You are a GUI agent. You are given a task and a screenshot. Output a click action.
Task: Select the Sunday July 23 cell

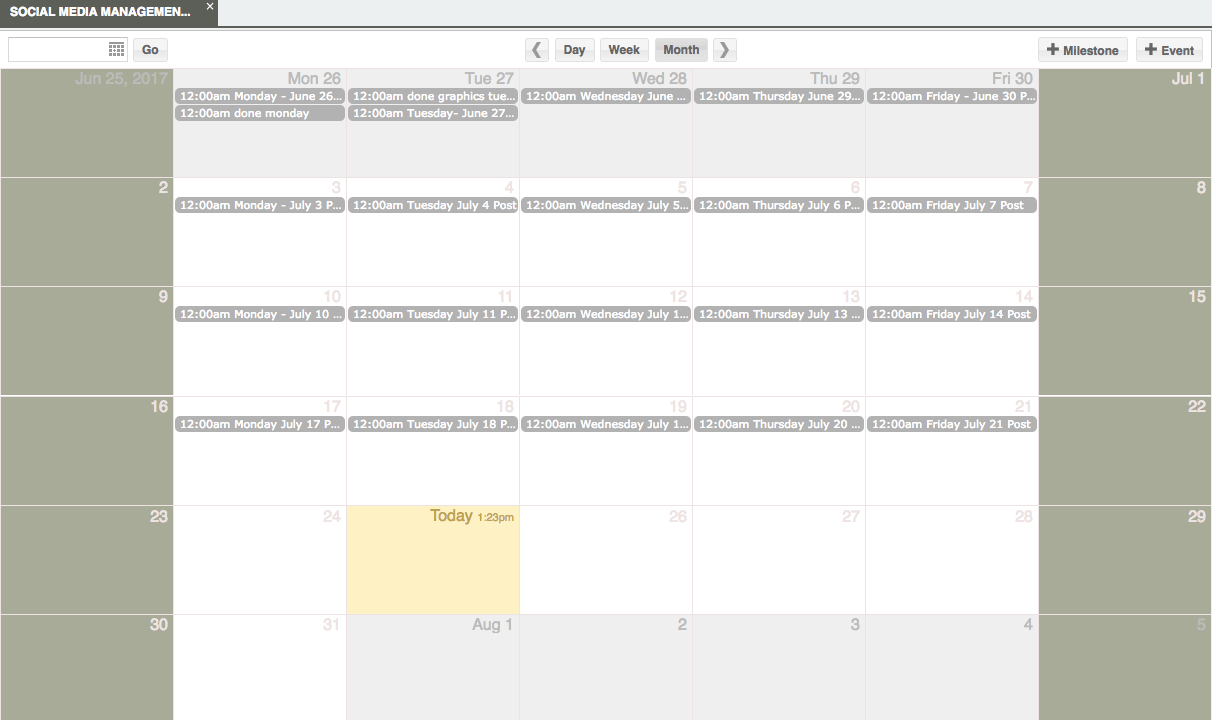87,560
